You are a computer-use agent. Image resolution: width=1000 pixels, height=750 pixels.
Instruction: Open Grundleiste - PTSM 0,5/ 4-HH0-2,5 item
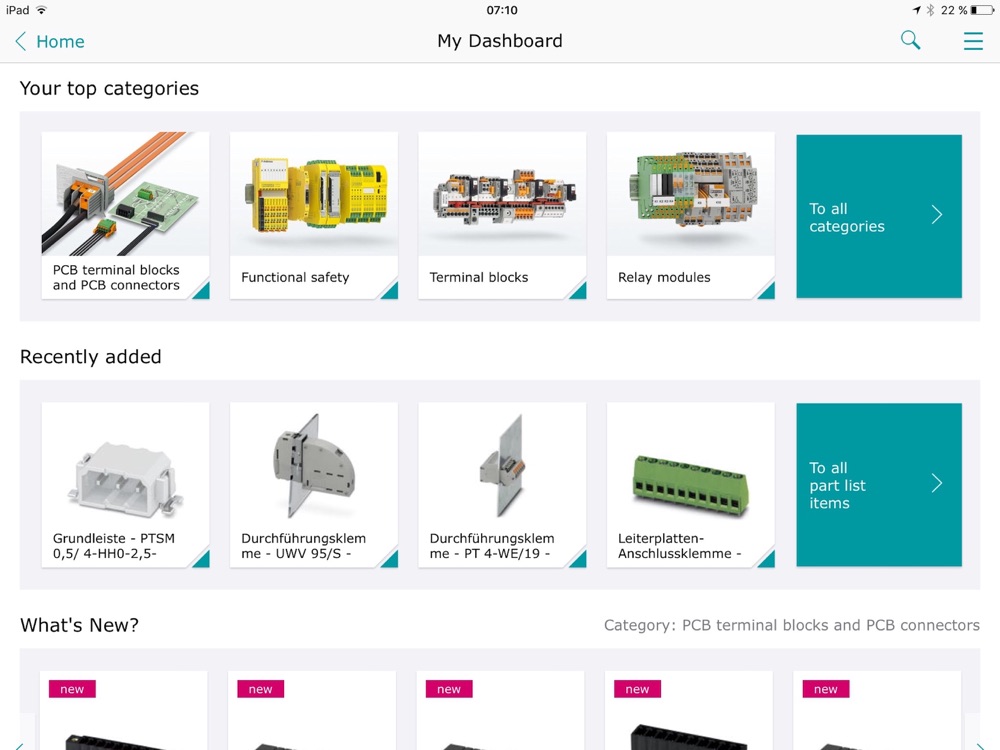coord(125,484)
